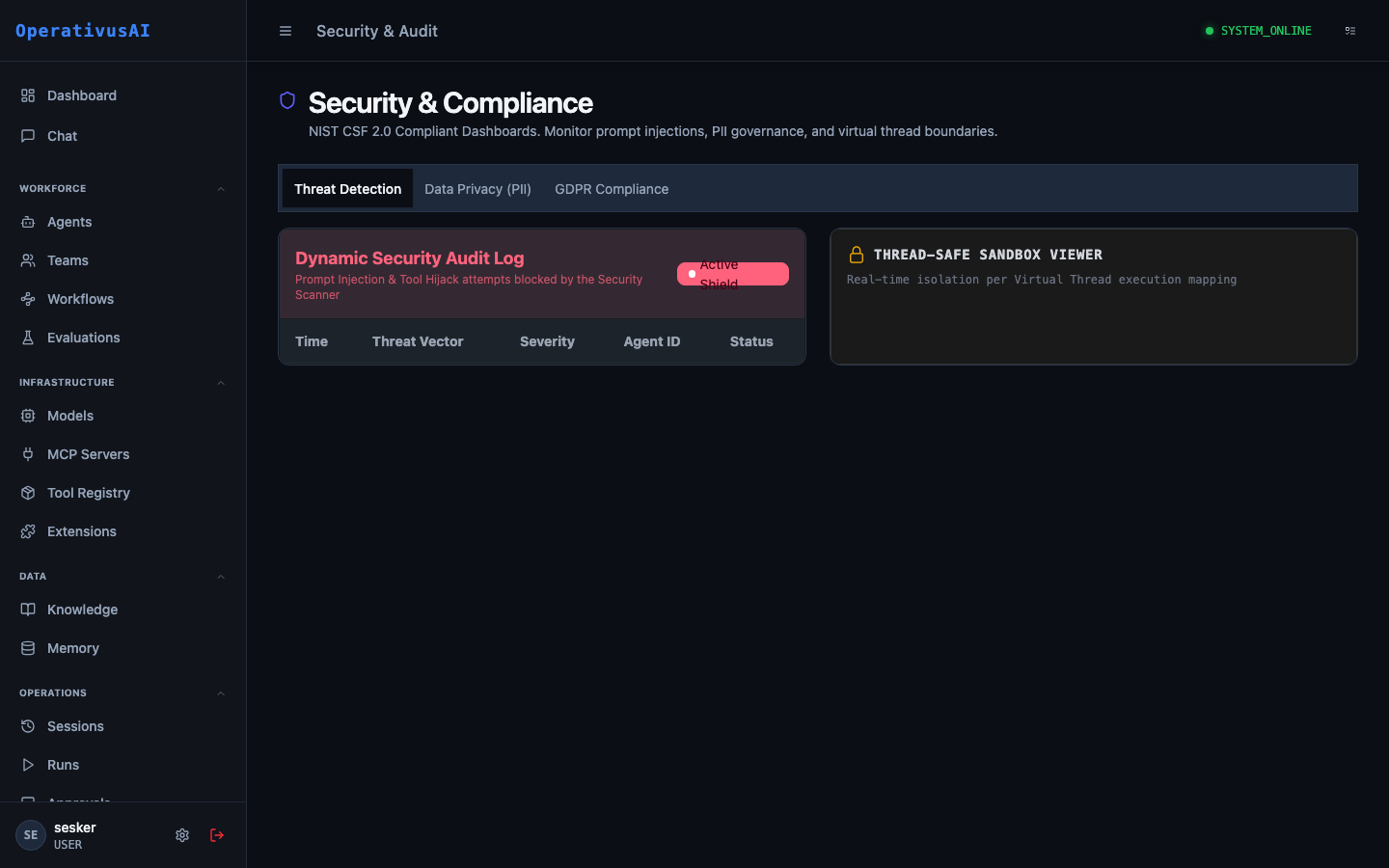The width and height of the screenshot is (1389, 868).
Task: Click the Extensions puzzle icon
Action: pyautogui.click(x=28, y=531)
